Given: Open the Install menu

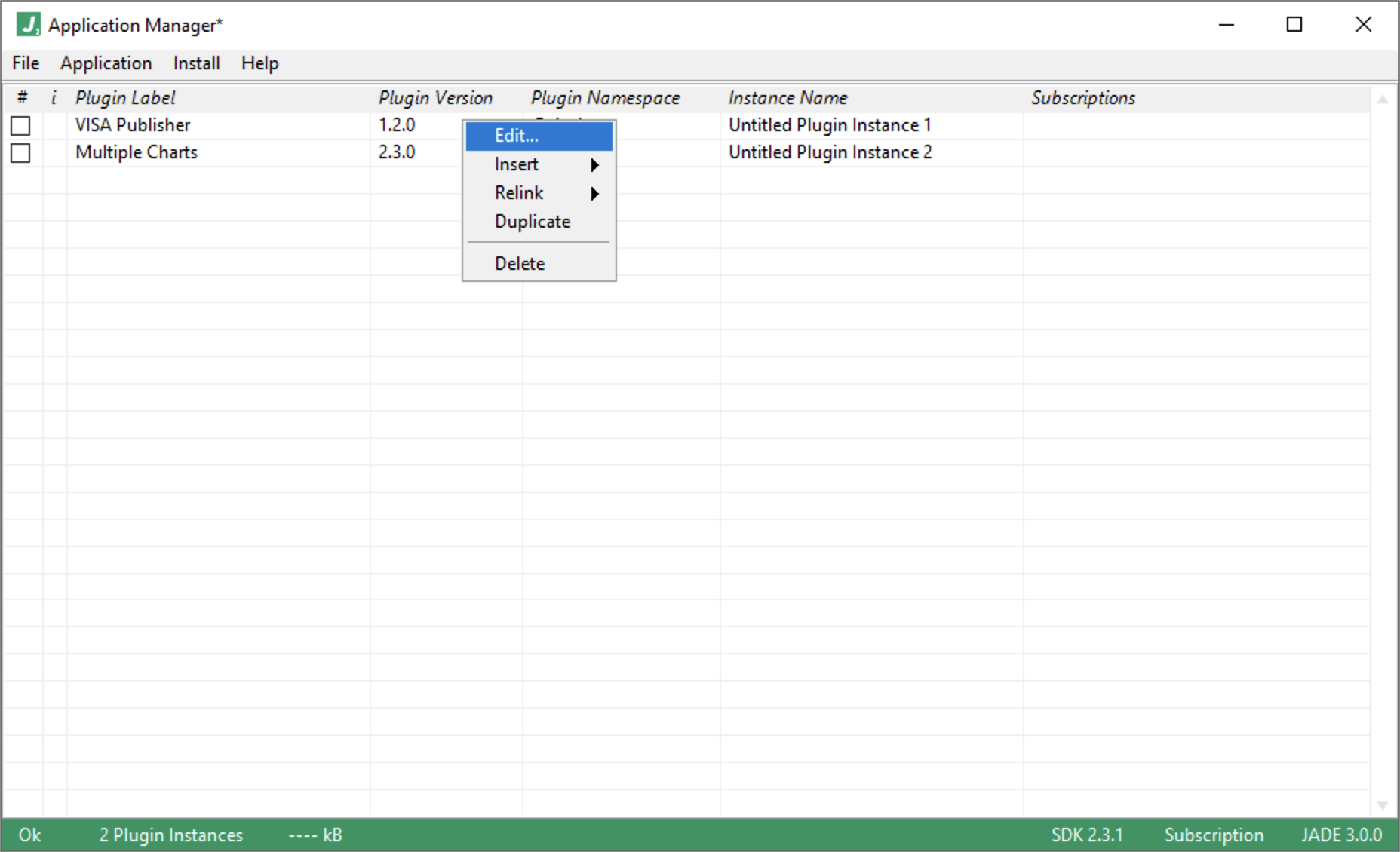Looking at the screenshot, I should [196, 63].
